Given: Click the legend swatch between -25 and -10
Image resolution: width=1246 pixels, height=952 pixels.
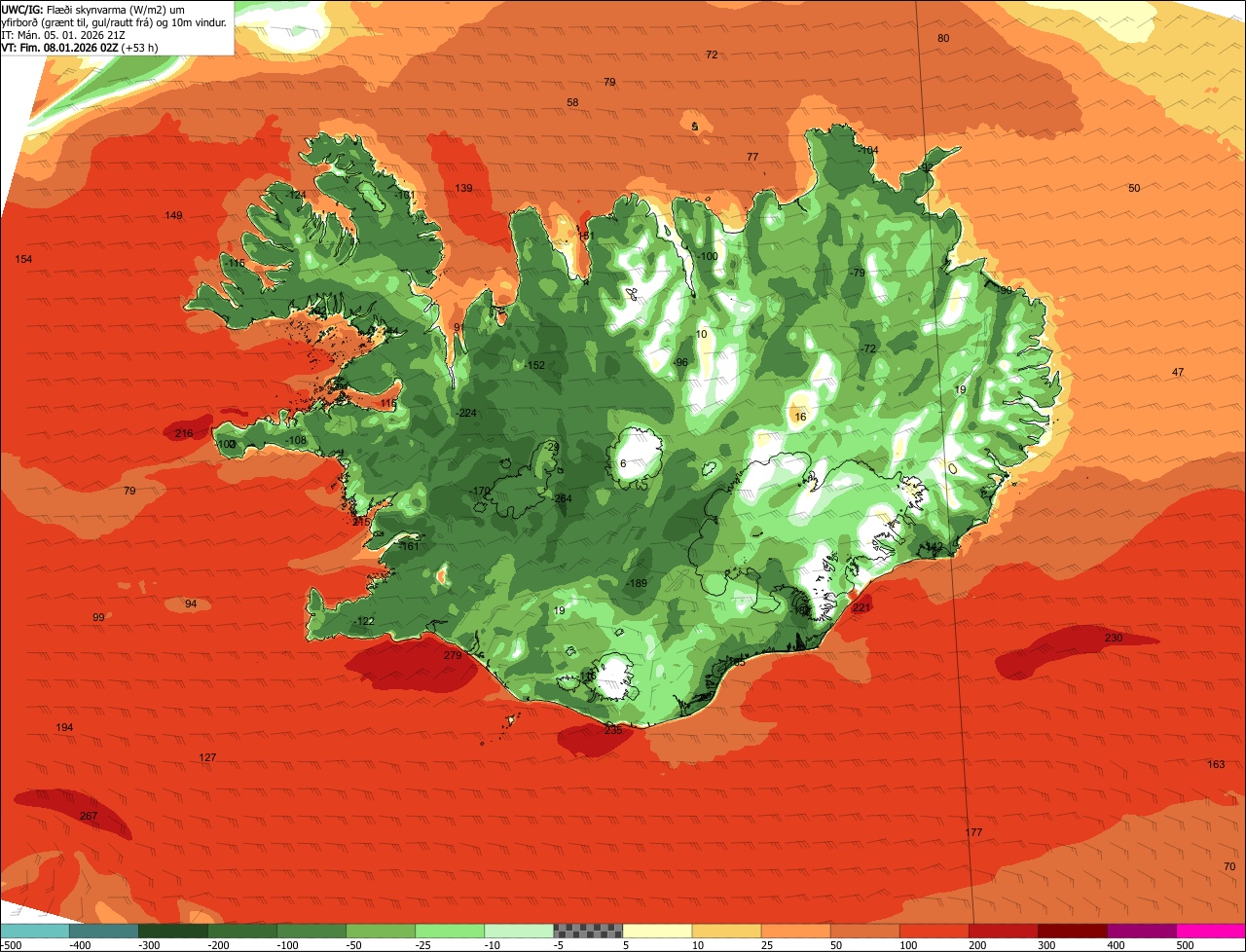Looking at the screenshot, I should coord(450,931).
